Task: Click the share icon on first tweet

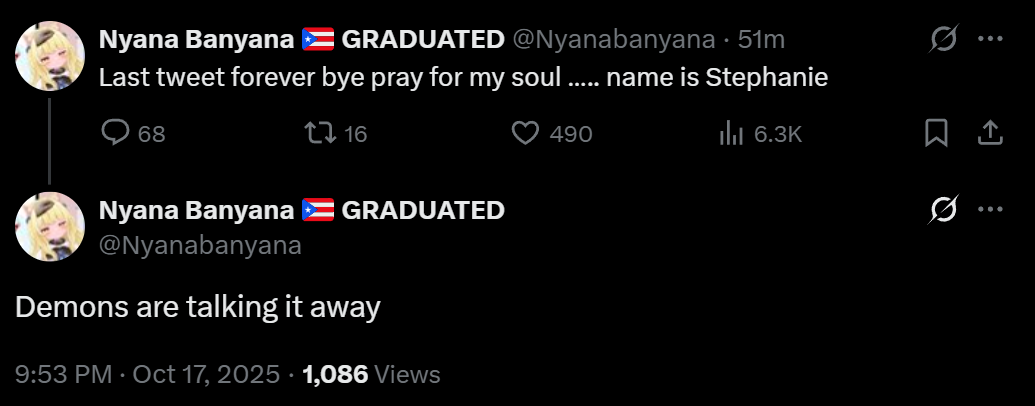Action: [988, 133]
